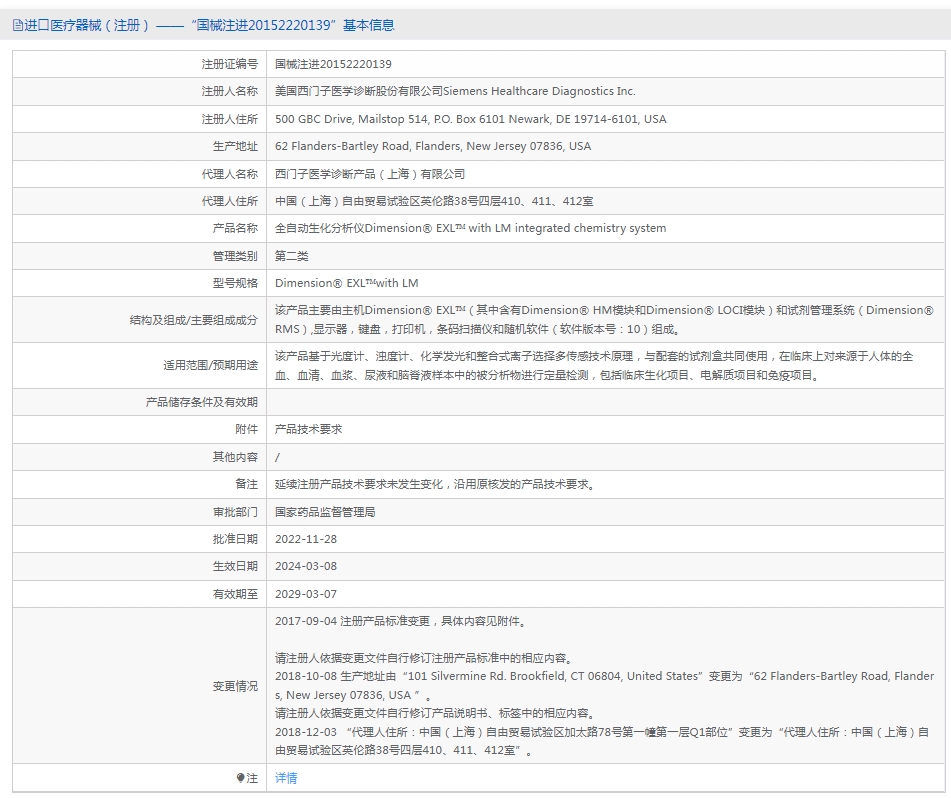
Task: Click the 代理人住所 label
Action: coord(229,201)
